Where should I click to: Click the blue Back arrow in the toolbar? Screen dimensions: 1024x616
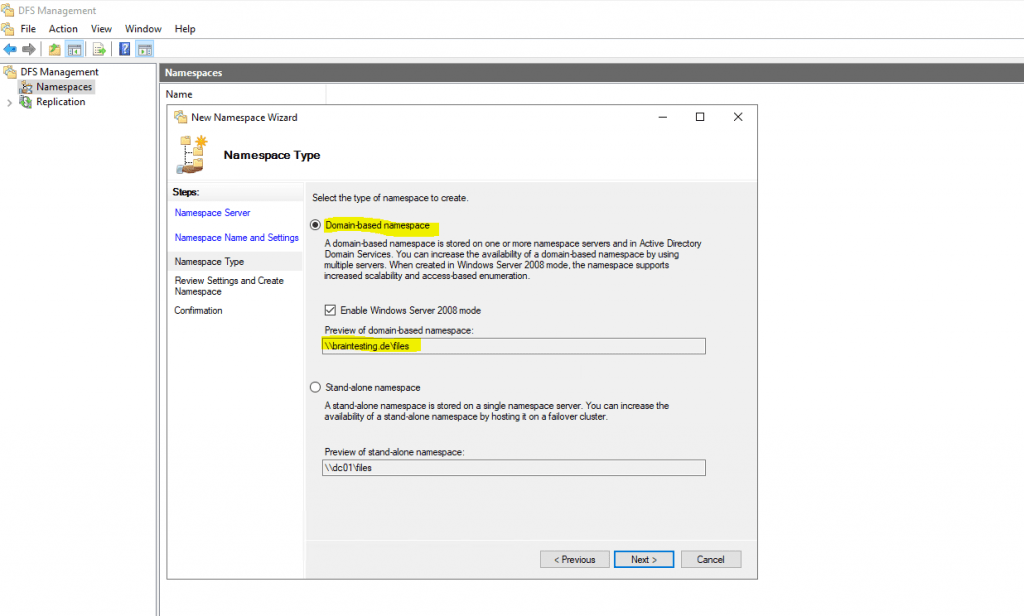pyautogui.click(x=10, y=49)
